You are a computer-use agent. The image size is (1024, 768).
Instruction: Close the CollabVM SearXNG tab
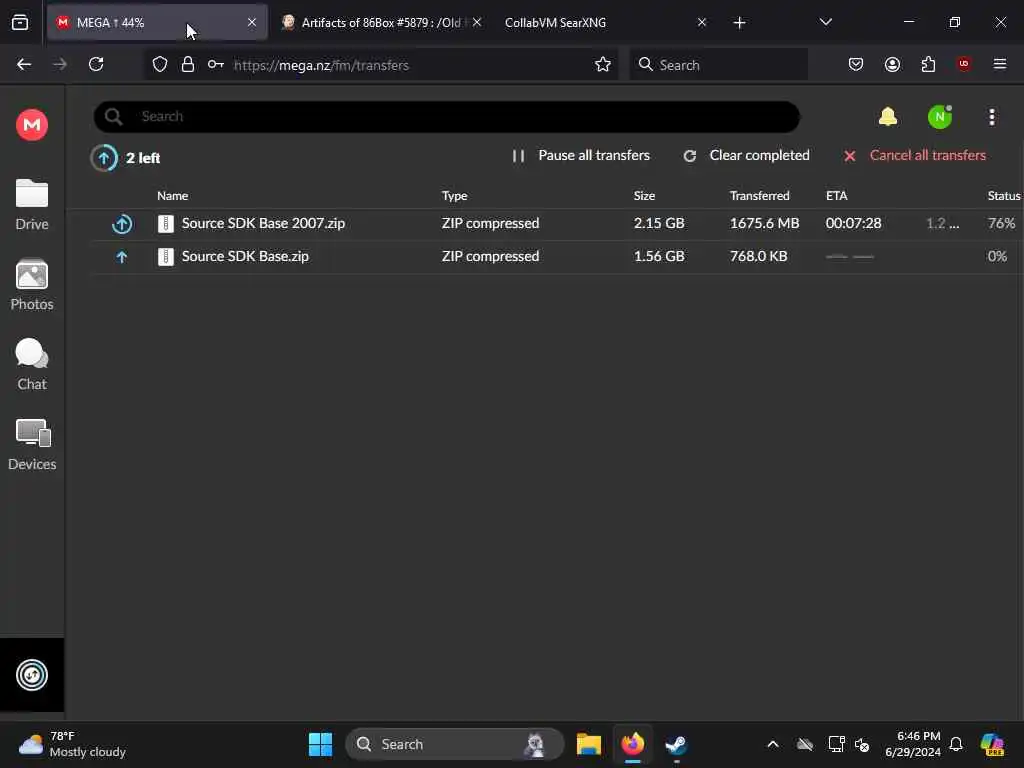pyautogui.click(x=702, y=22)
